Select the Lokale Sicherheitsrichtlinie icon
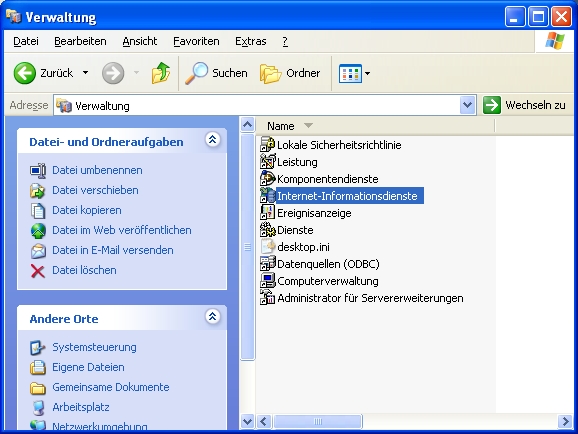 [x=268, y=145]
